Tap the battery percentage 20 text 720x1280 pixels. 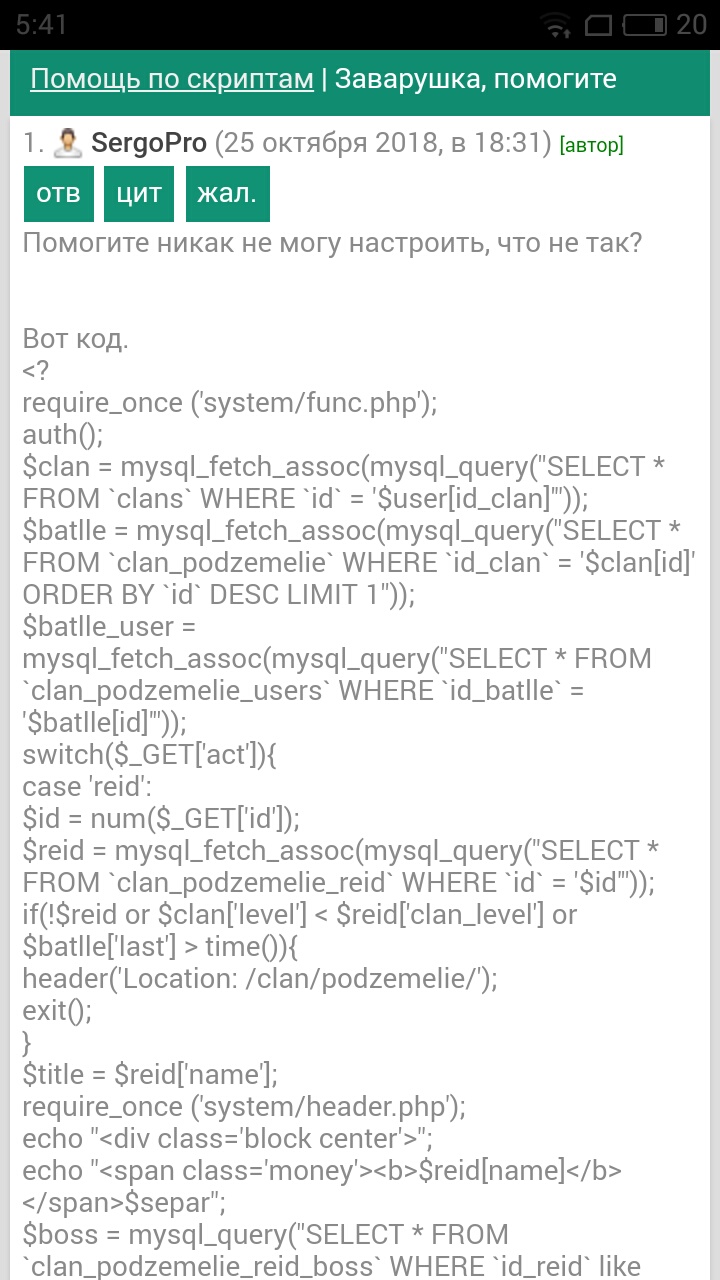click(692, 24)
